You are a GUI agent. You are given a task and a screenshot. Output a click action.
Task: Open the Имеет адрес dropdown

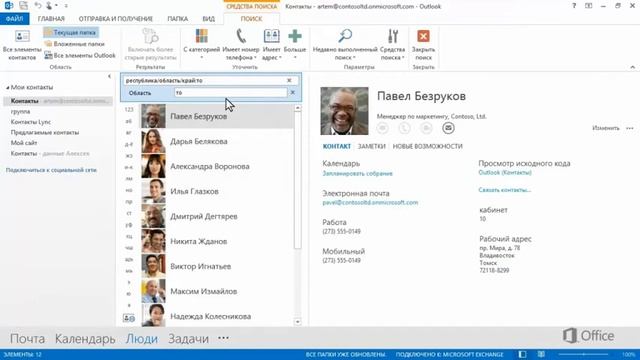coord(271,44)
